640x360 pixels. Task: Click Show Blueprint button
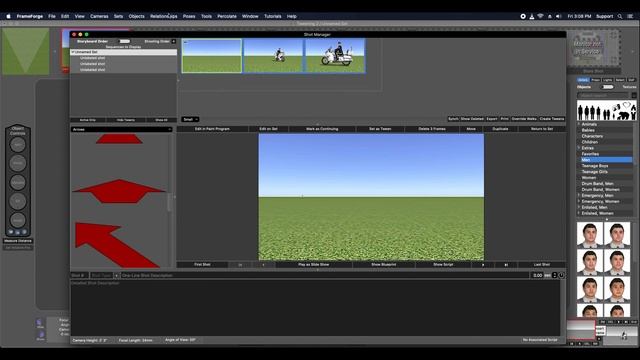(383, 264)
